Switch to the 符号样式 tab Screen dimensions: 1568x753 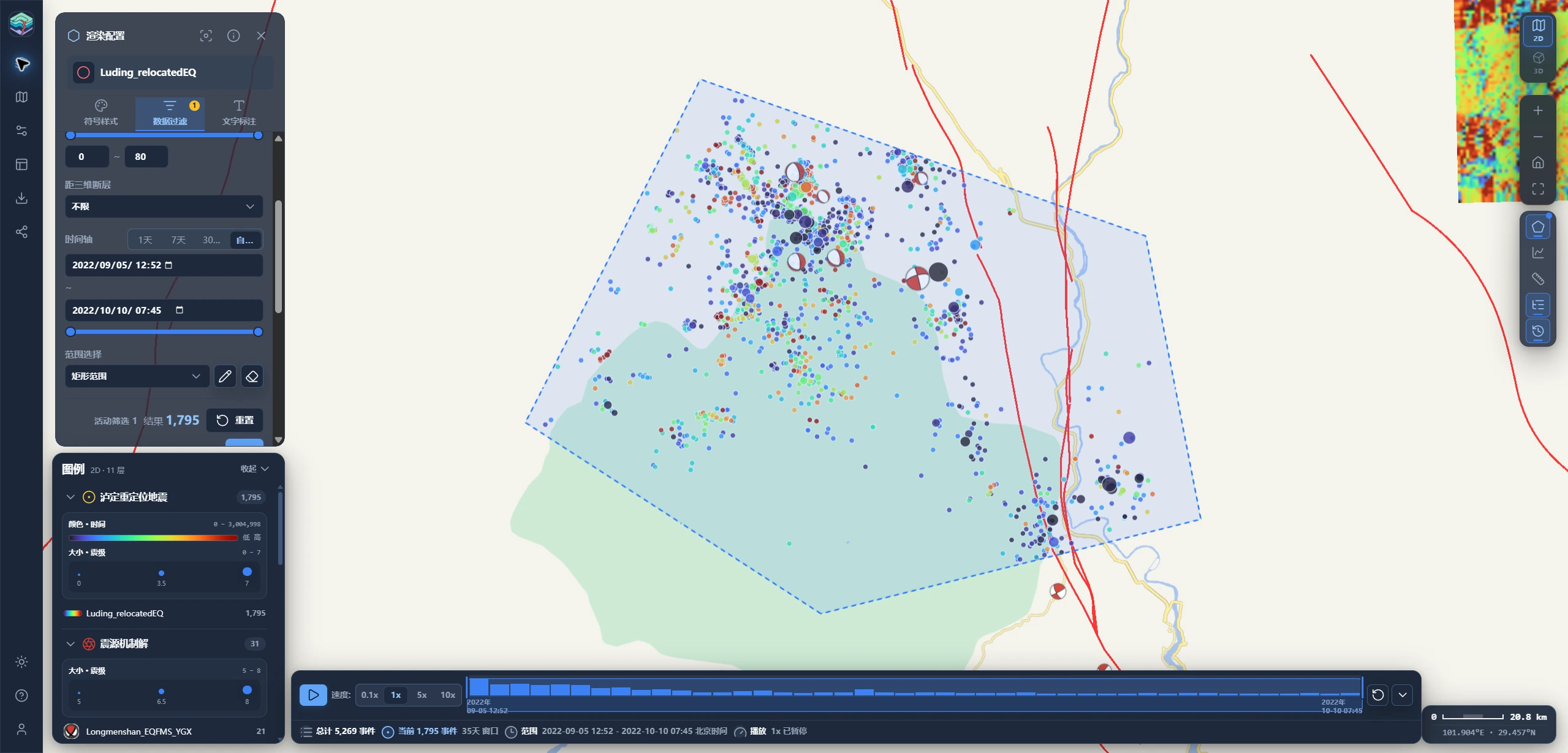101,113
